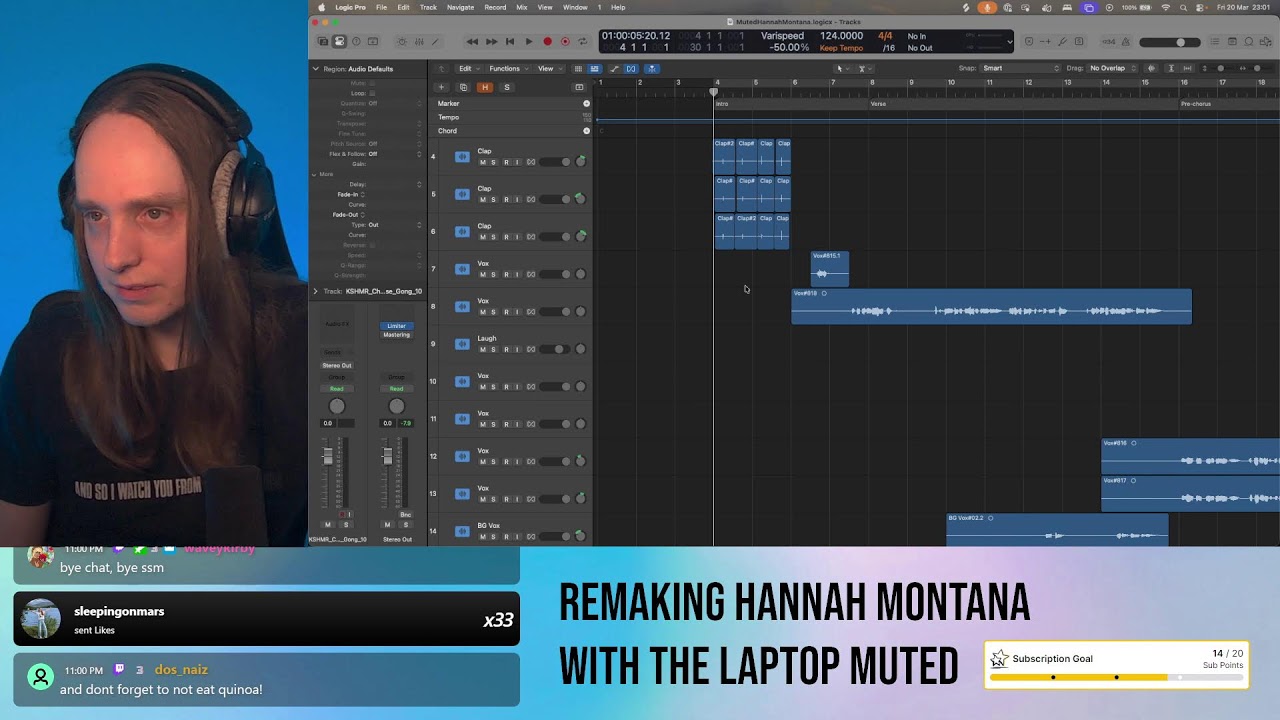The height and width of the screenshot is (720, 1280).
Task: Mute the Laugh track
Action: (483, 349)
